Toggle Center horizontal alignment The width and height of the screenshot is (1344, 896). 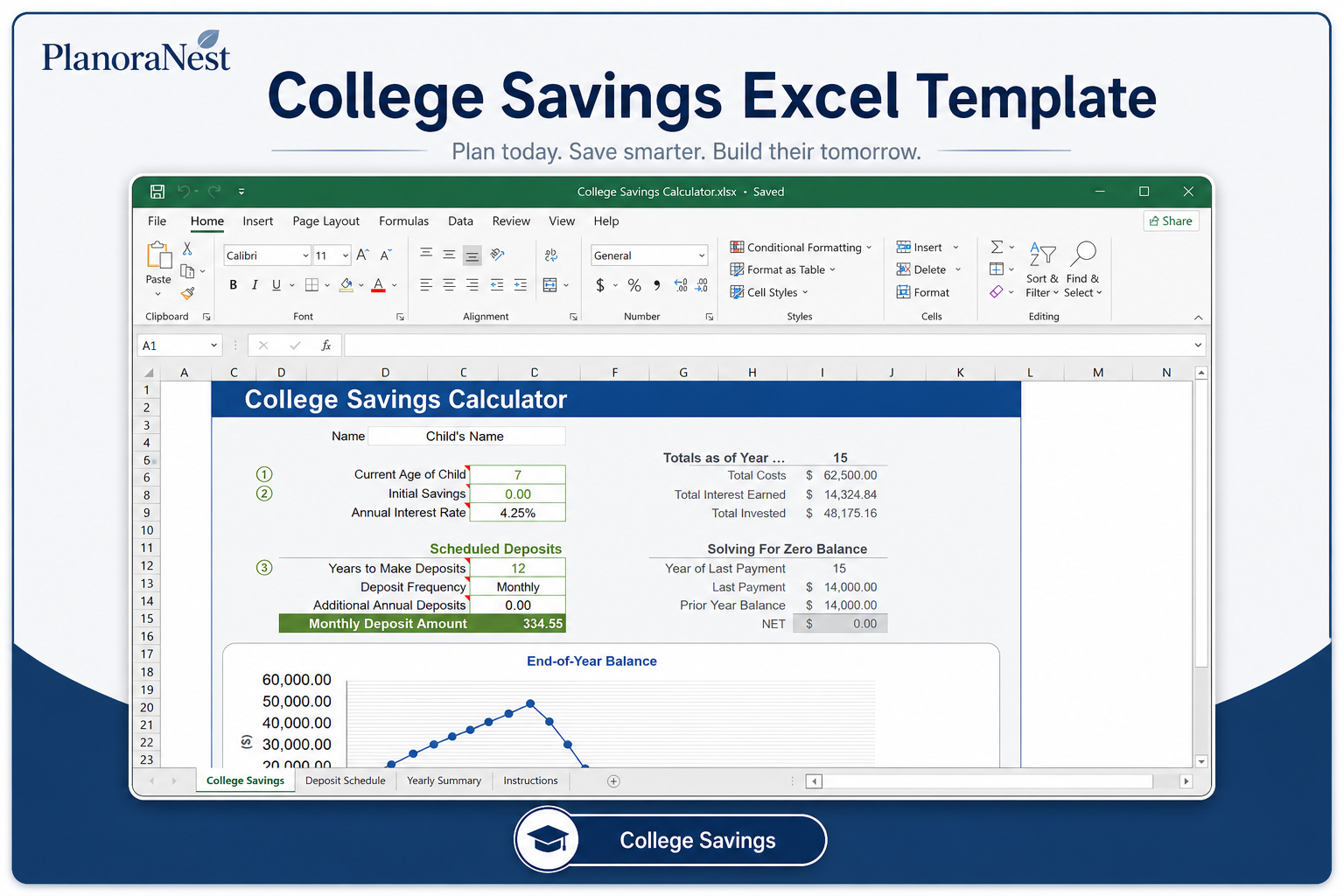(449, 284)
